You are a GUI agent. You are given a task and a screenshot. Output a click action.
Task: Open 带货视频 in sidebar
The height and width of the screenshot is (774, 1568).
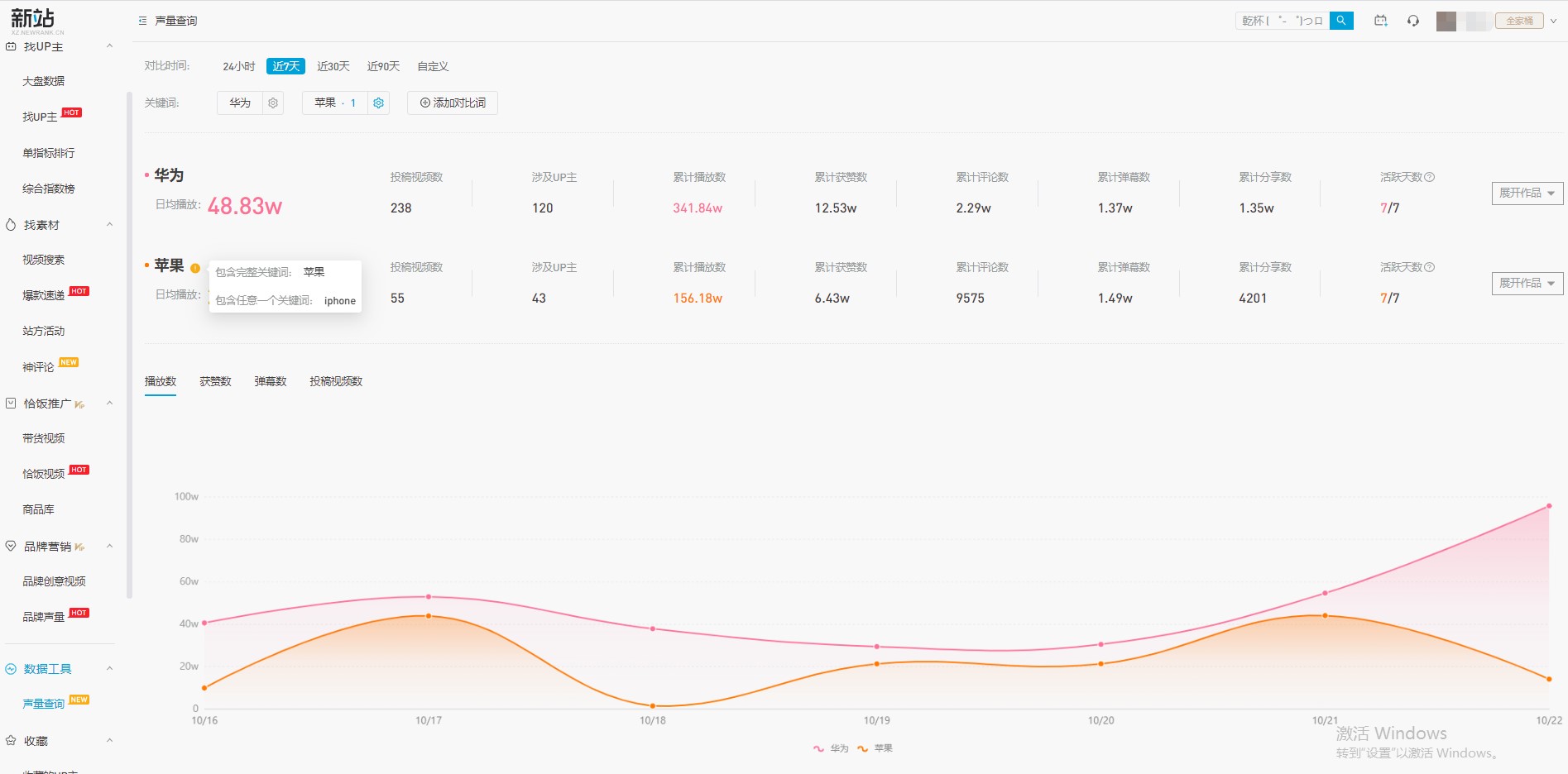pos(44,438)
